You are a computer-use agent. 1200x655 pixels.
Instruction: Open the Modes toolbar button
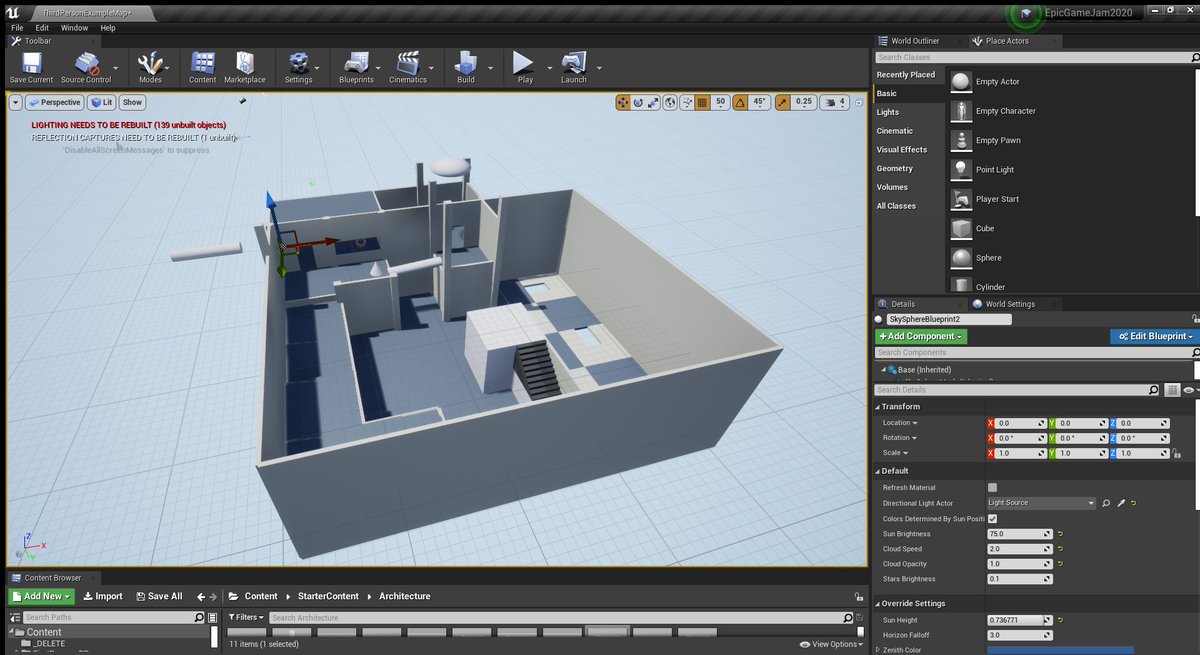coord(150,65)
